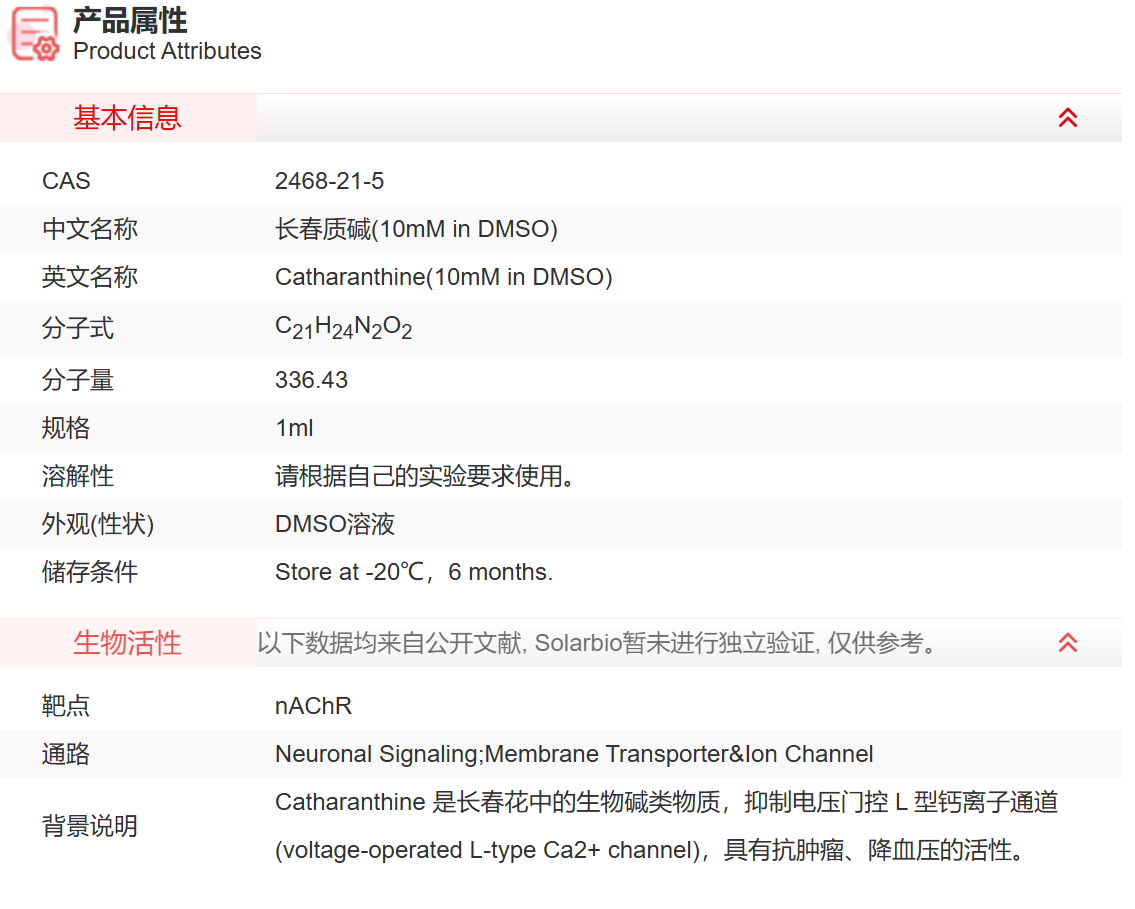Click the red document-with-gear Product Attributes icon
Viewport: 1135px width, 909px height.
click(x=33, y=33)
